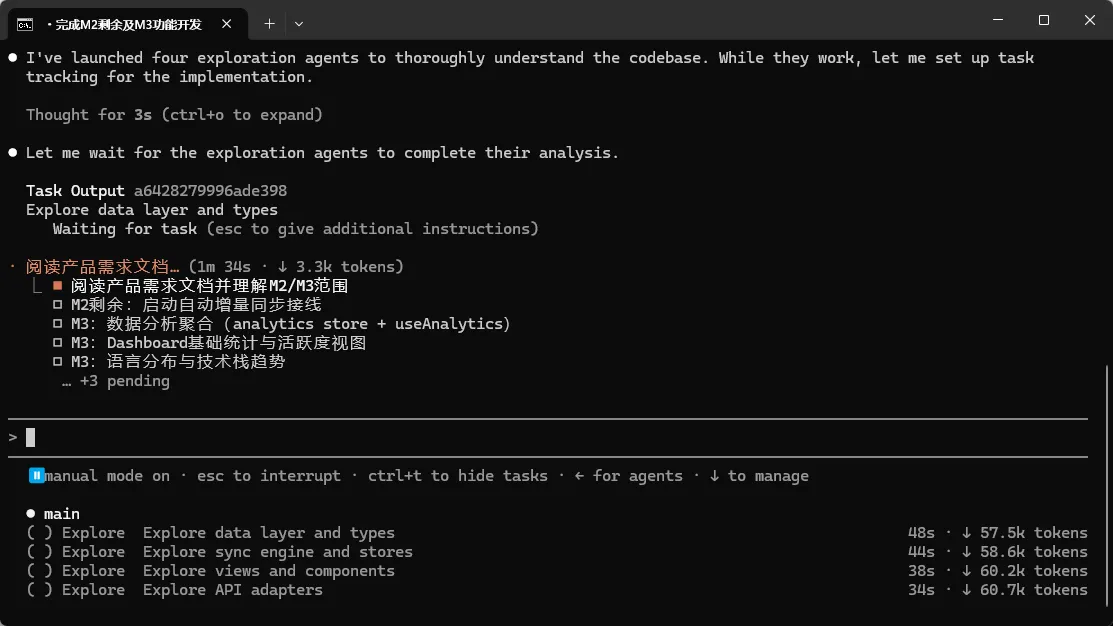Click the terminal icon in the tab
This screenshot has height=626, width=1113.
25,25
